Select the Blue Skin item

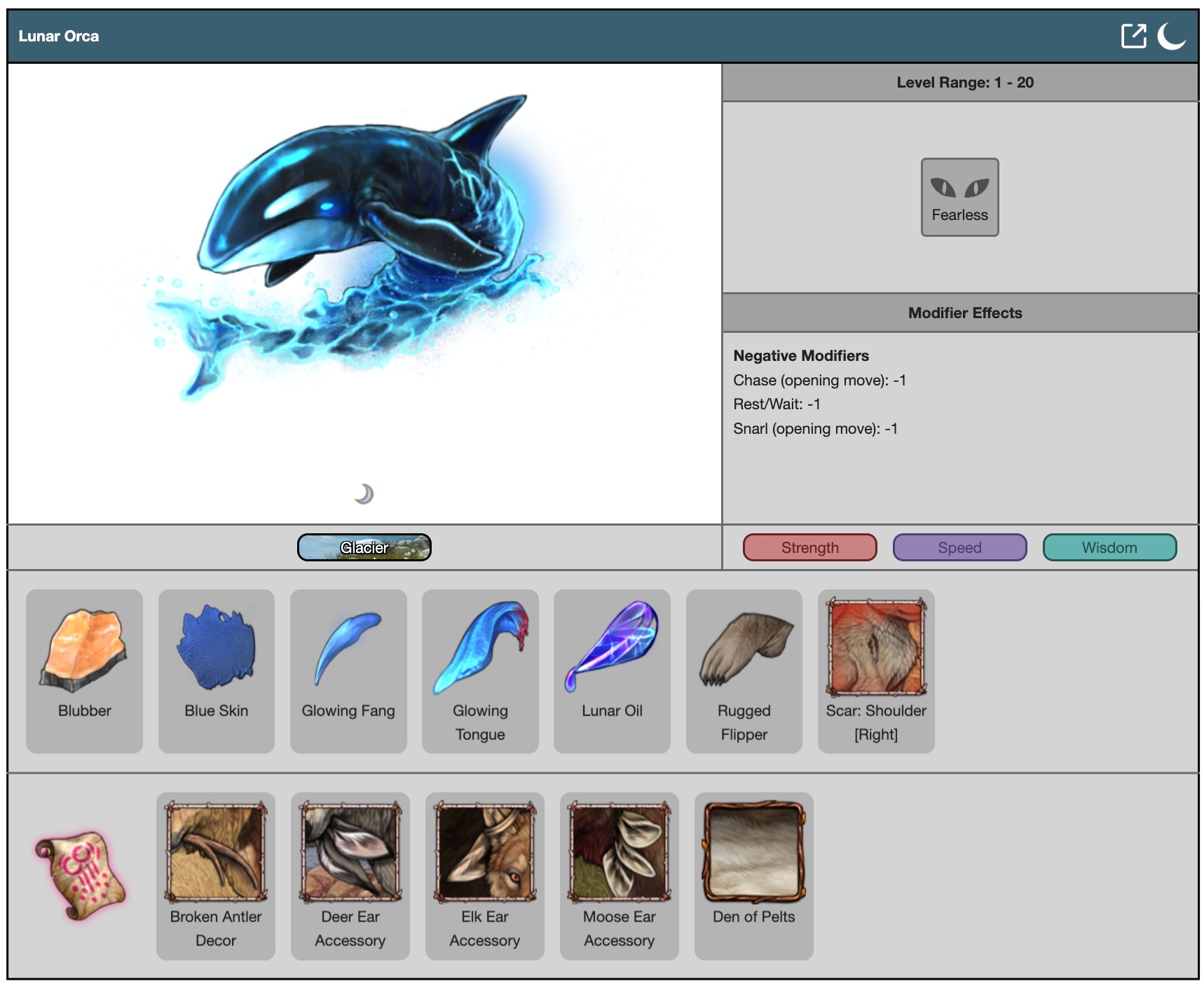click(x=216, y=650)
